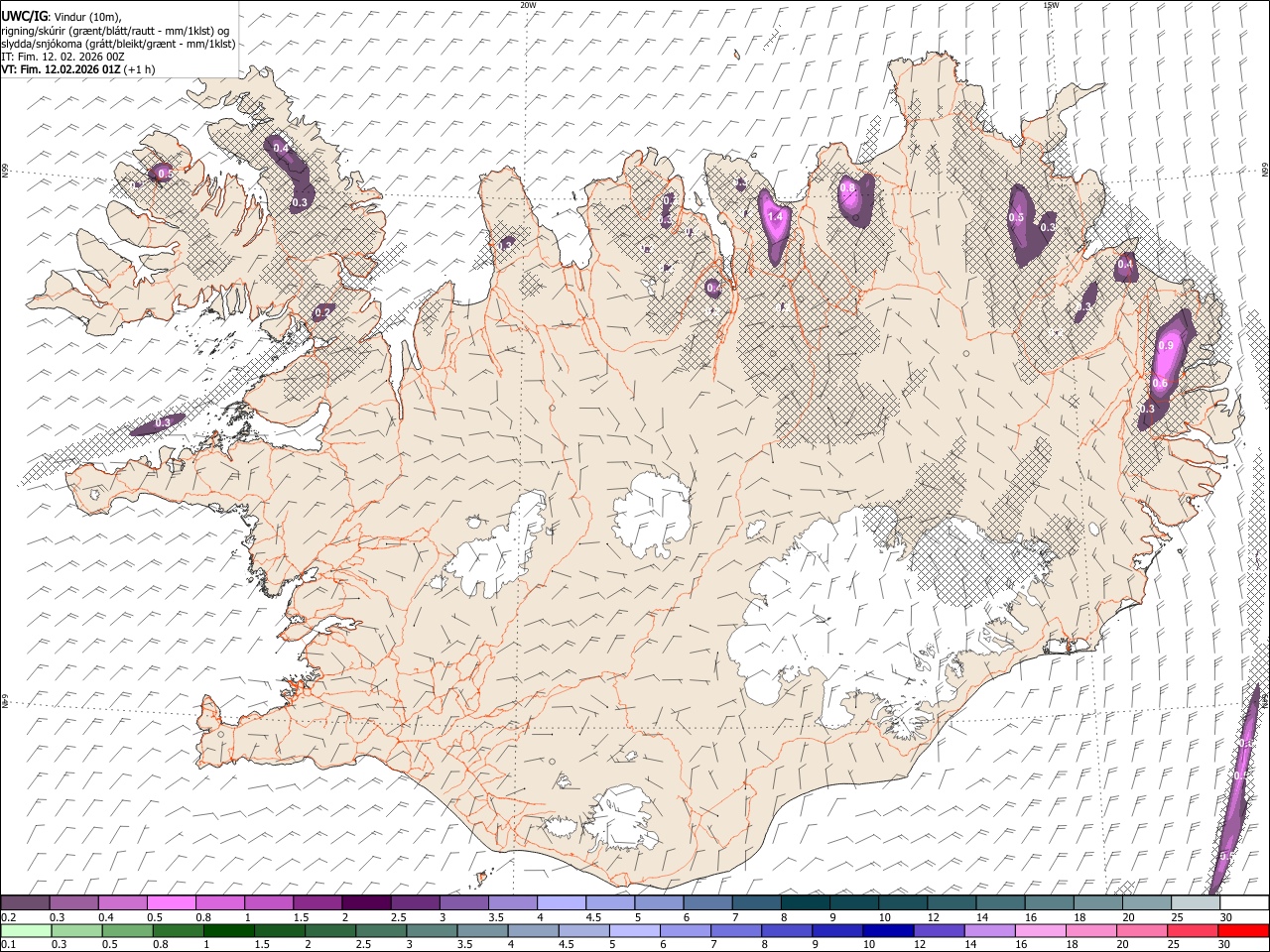This screenshot has width=1270, height=952.
Task: Click the bottom-row violet swatch between 14 and 16
Action: (988, 931)
